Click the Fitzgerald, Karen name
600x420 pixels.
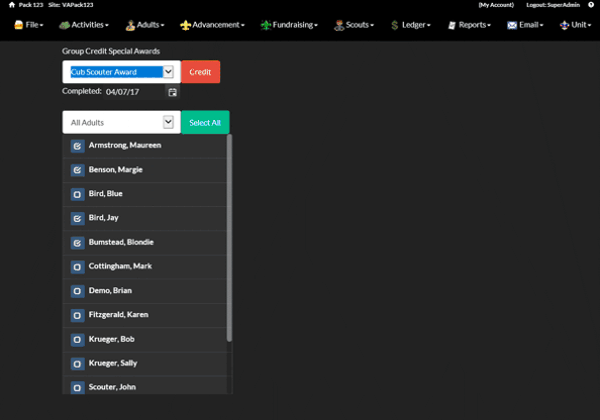[x=118, y=315]
